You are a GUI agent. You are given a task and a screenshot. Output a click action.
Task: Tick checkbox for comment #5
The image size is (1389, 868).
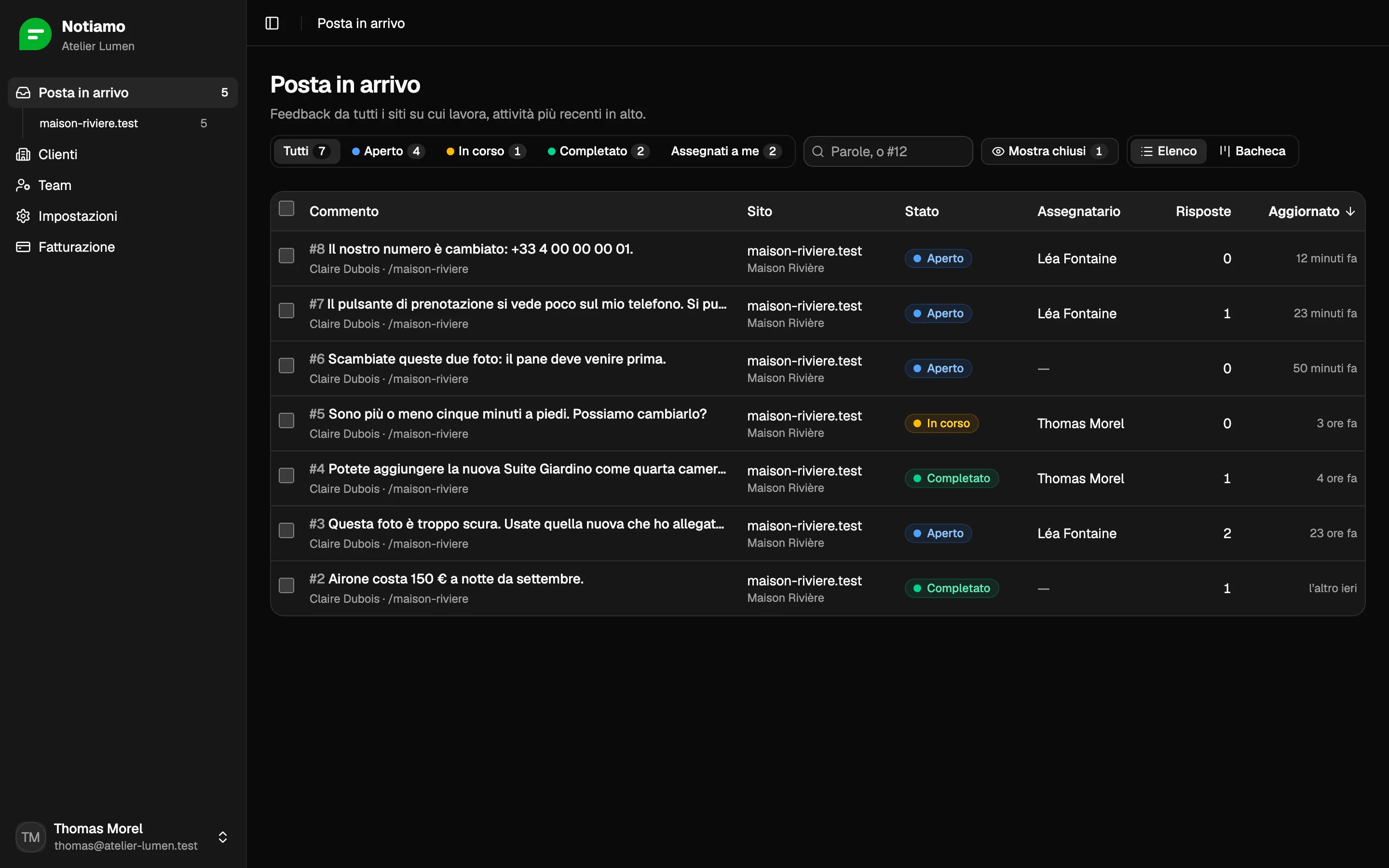click(286, 421)
